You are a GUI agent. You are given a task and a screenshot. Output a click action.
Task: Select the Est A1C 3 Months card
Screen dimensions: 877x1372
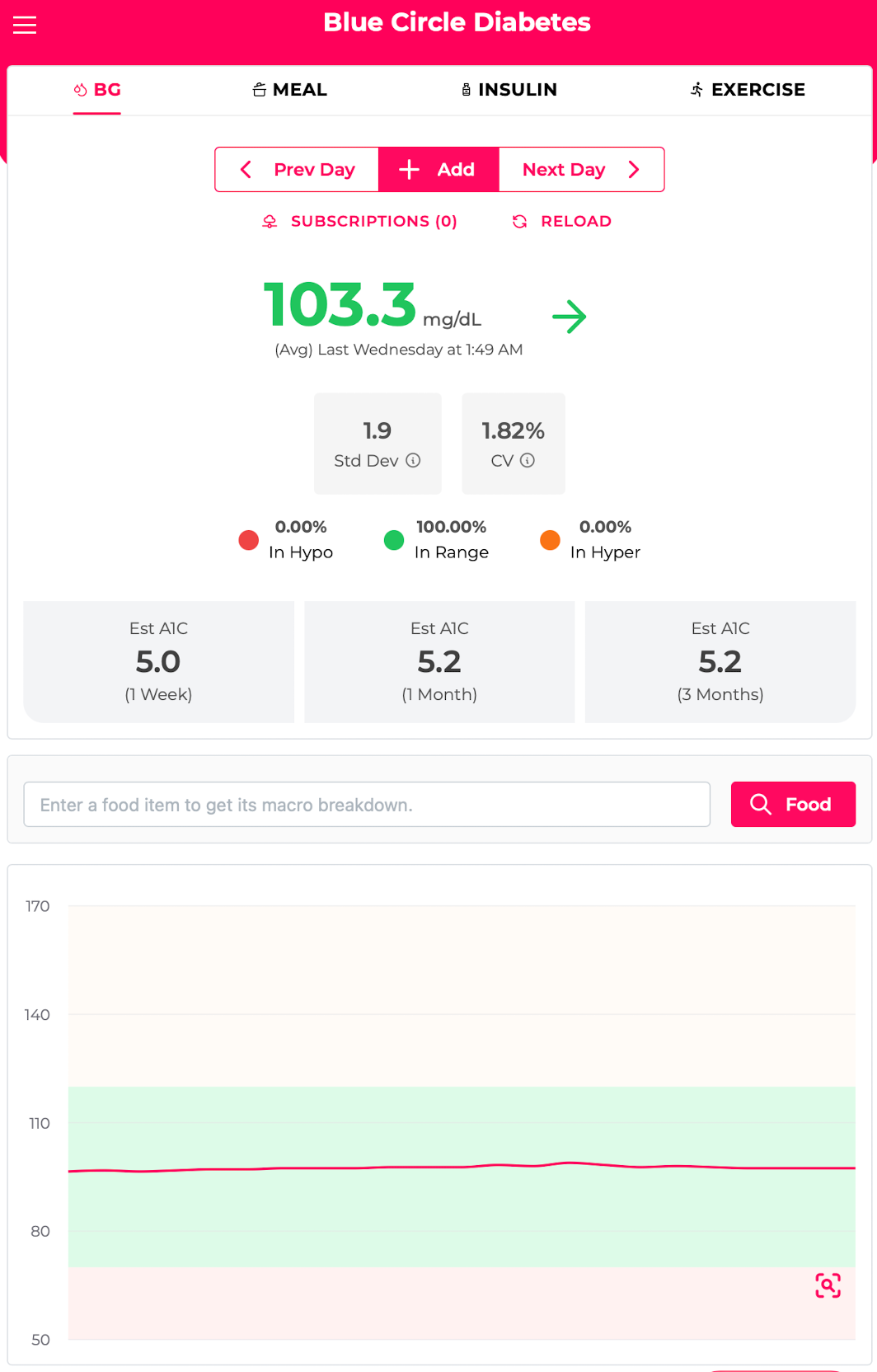[720, 661]
